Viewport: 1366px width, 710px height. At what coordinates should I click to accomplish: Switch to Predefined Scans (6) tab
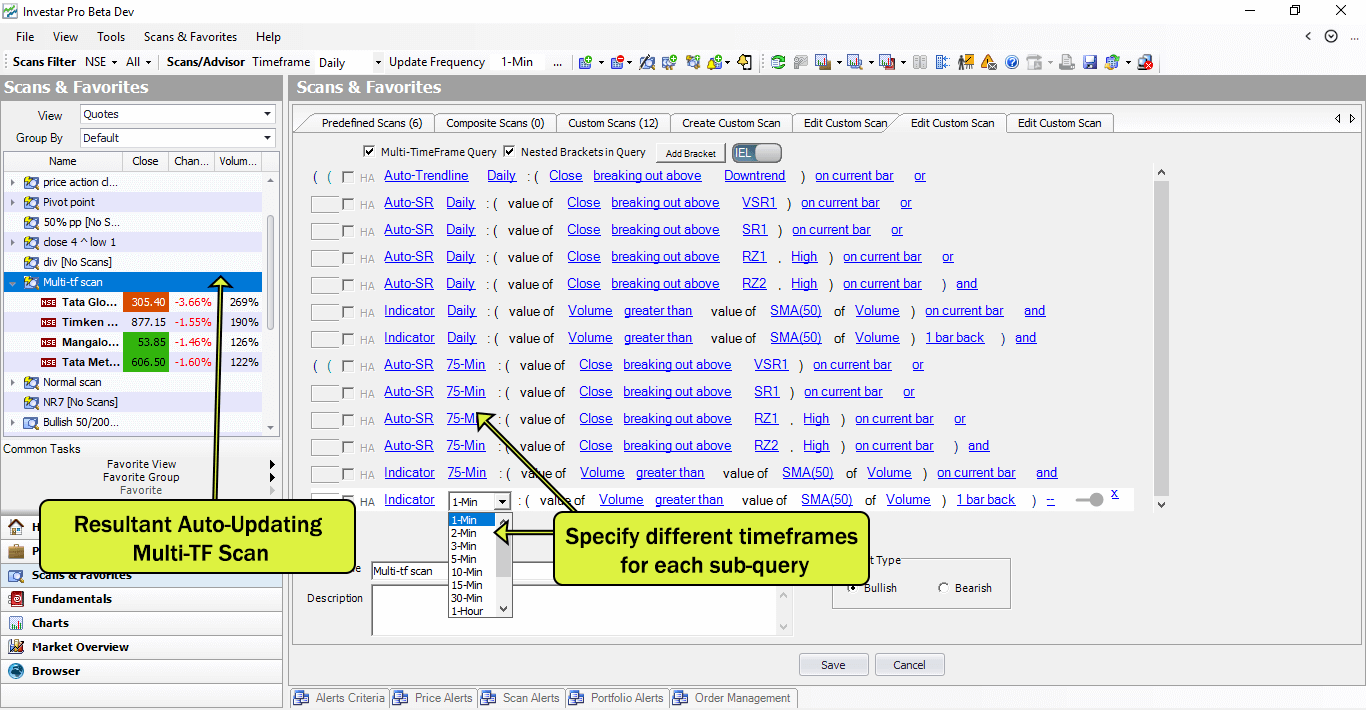[371, 123]
